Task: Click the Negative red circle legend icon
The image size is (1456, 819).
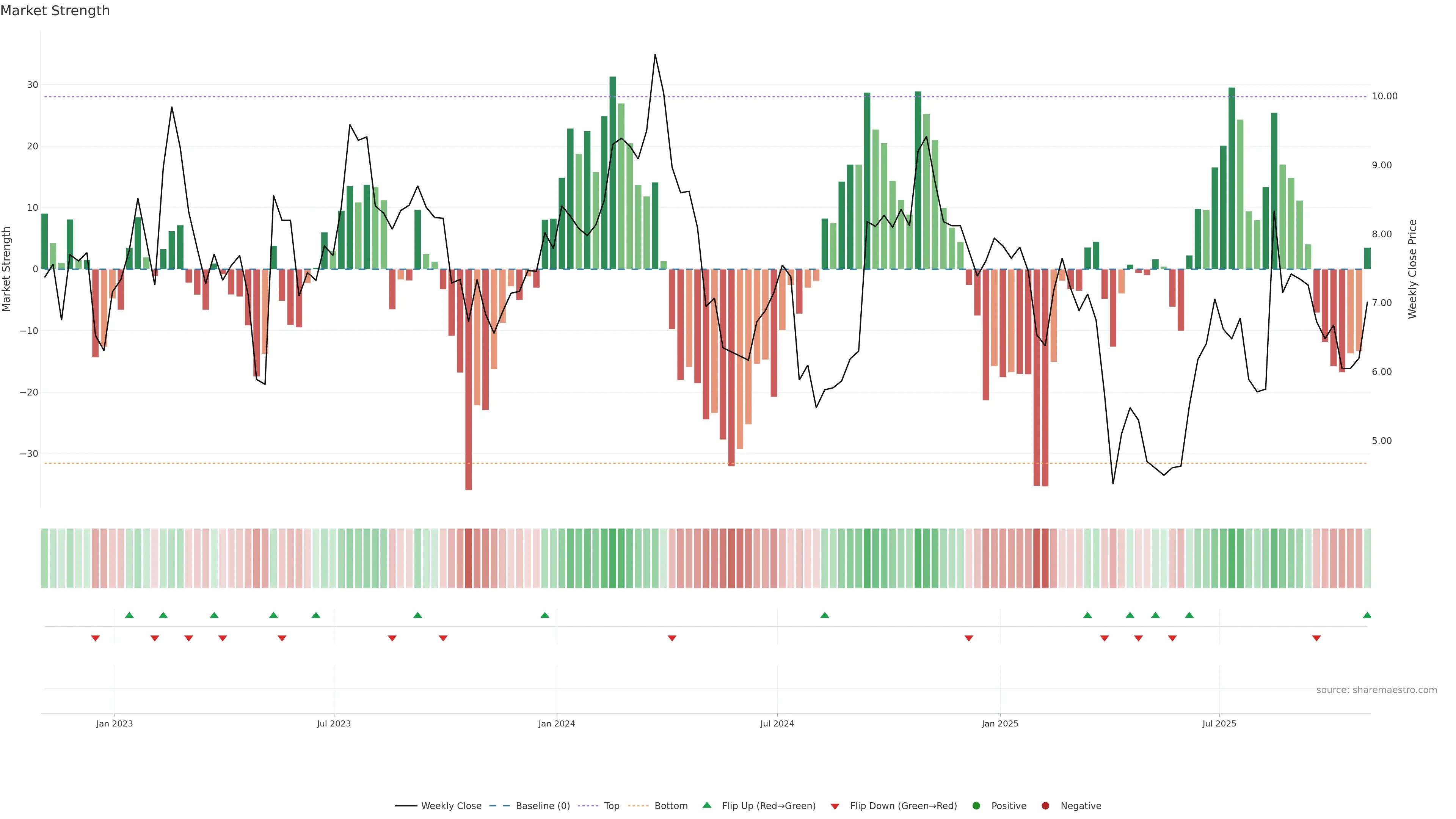Action: coord(1045,806)
